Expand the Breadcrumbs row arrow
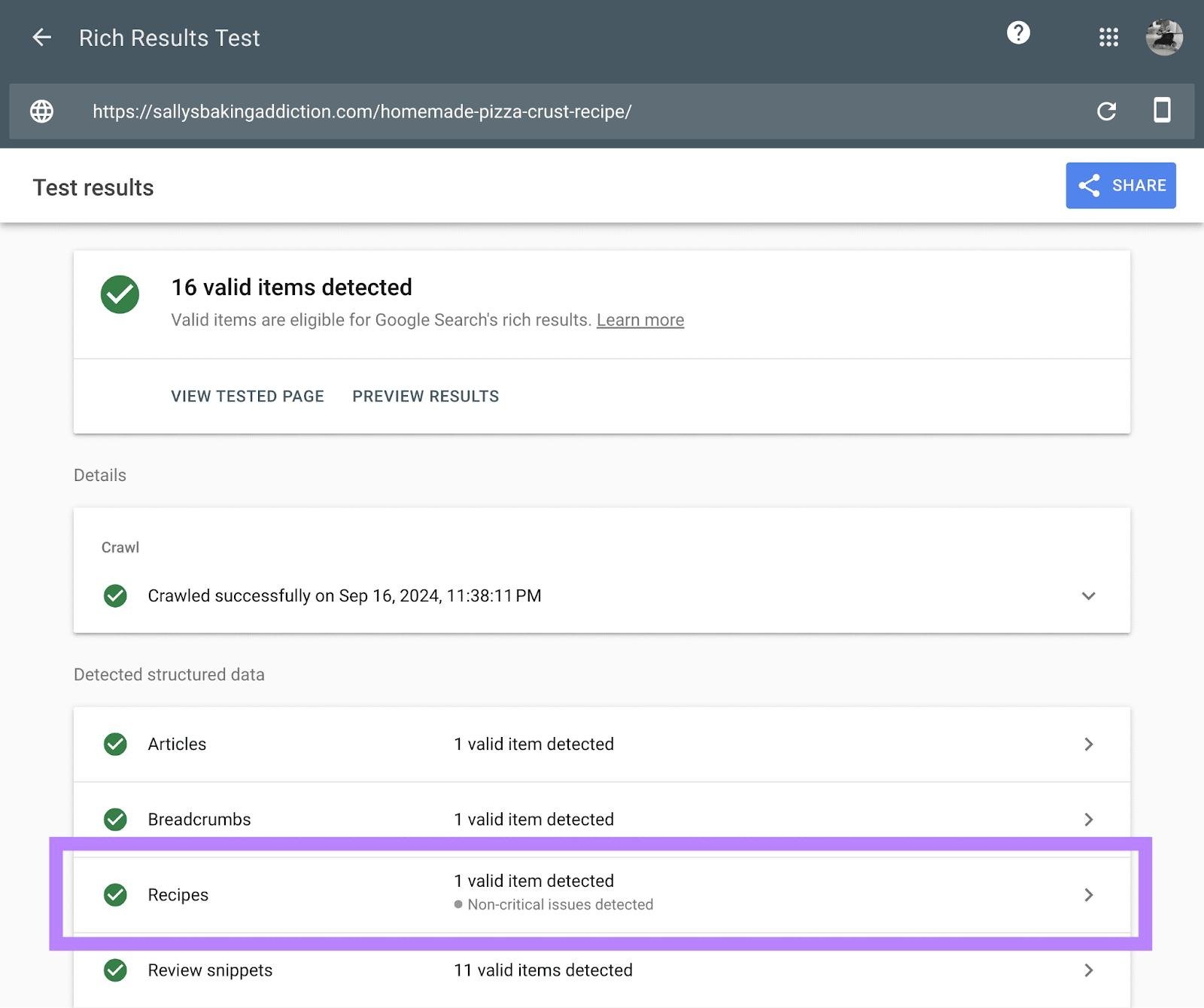1204x1008 pixels. tap(1088, 819)
